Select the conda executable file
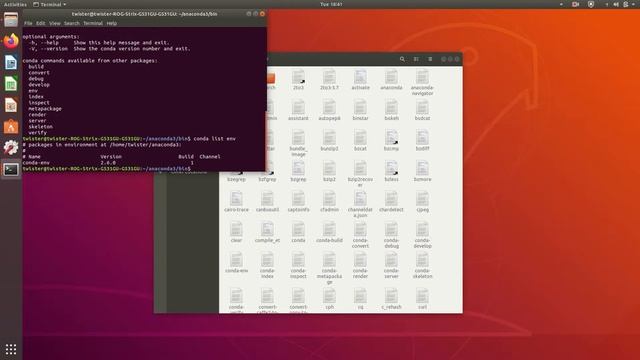Screen dimensions: 640x360 (298, 232)
